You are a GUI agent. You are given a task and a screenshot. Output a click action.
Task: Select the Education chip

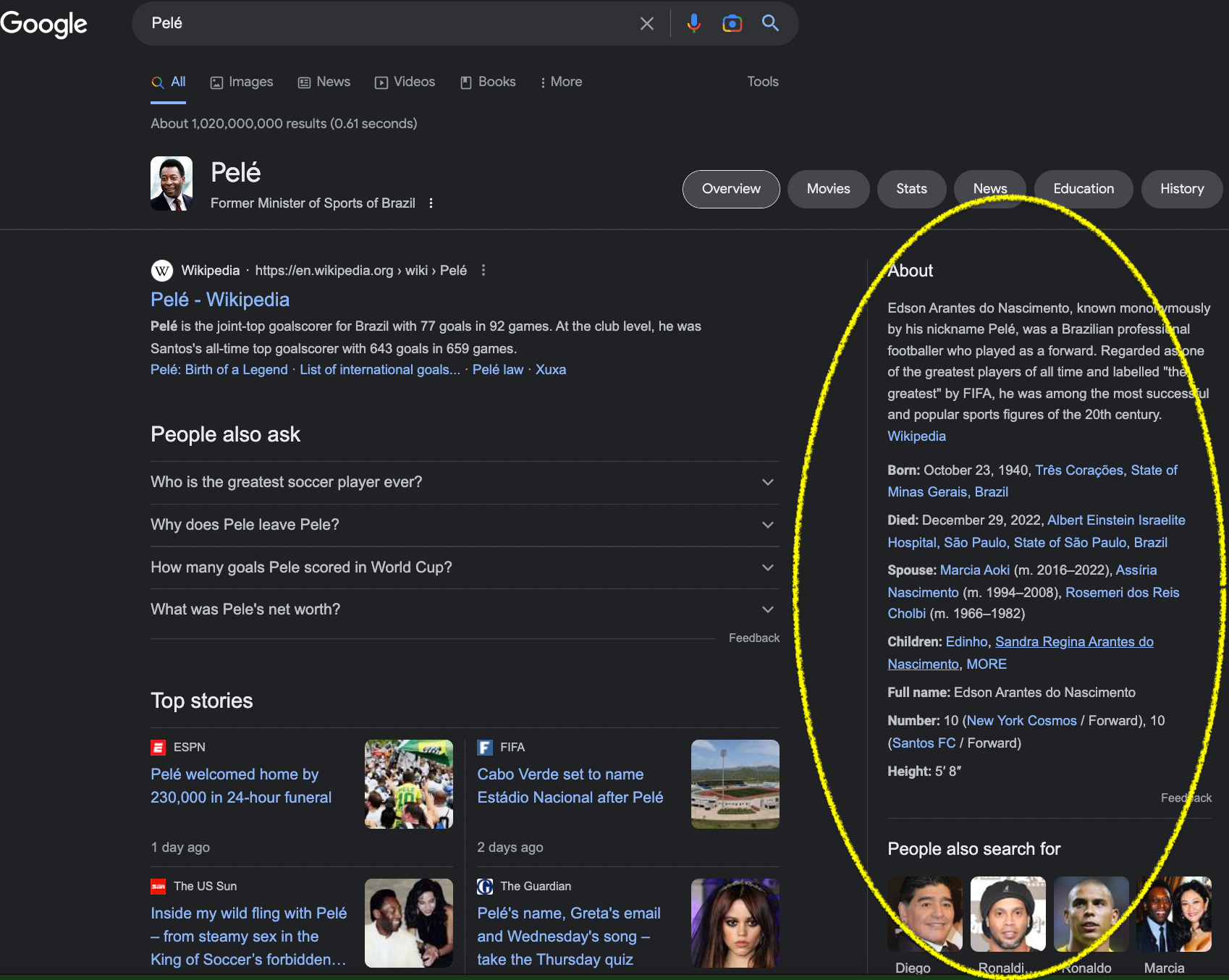(x=1084, y=189)
